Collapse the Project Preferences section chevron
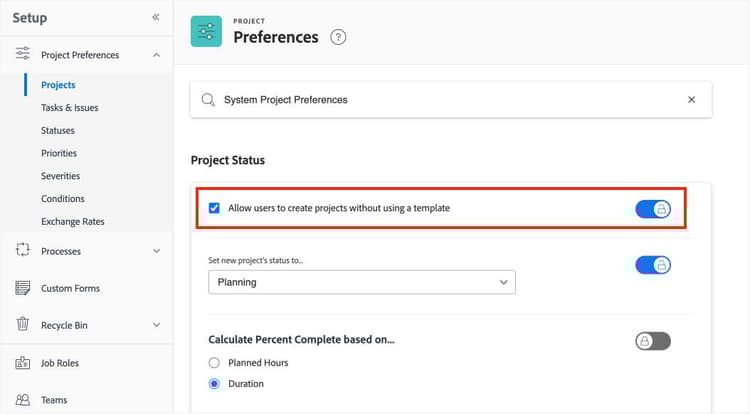 156,55
